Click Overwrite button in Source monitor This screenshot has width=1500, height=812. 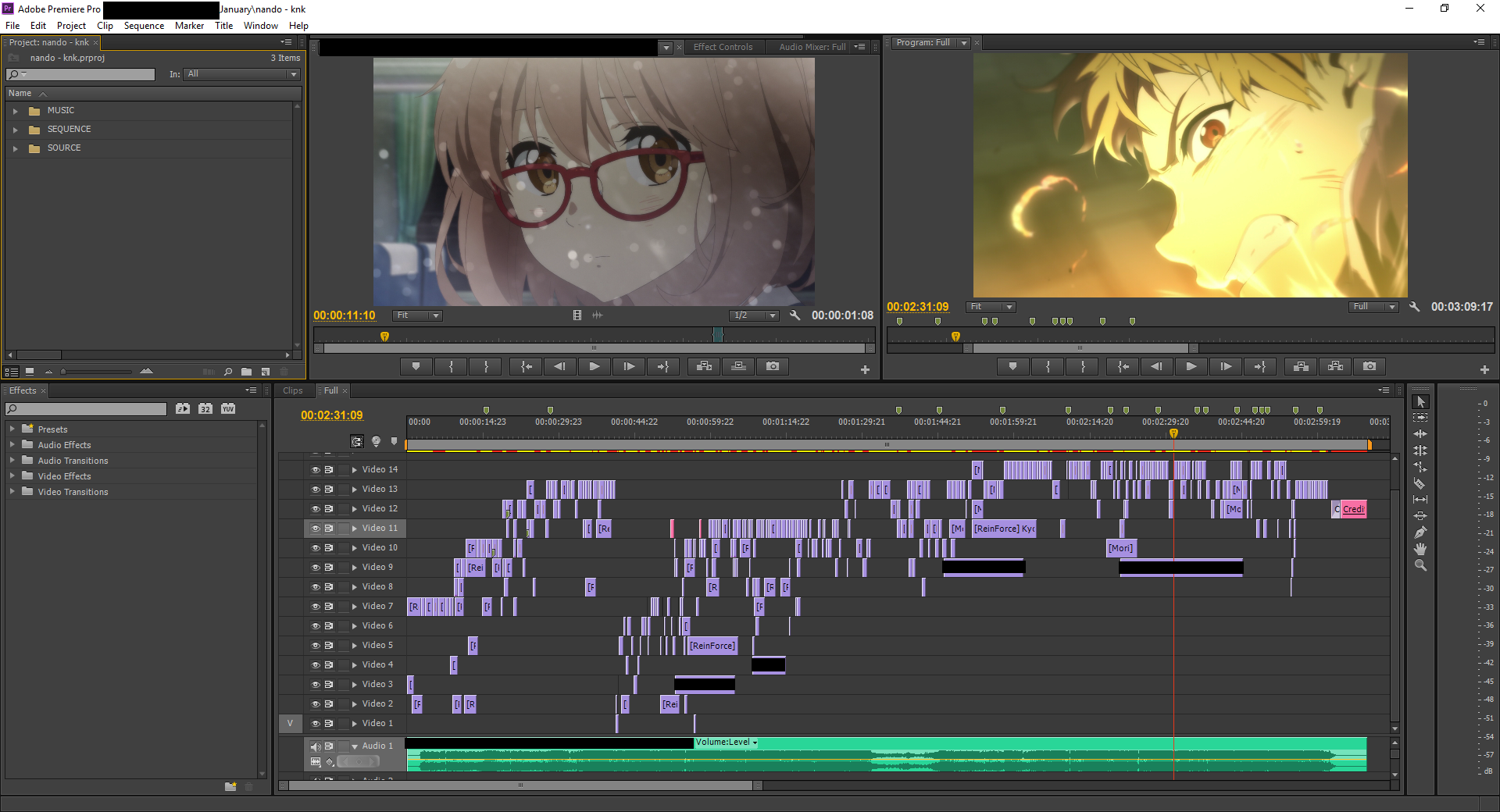click(x=738, y=366)
